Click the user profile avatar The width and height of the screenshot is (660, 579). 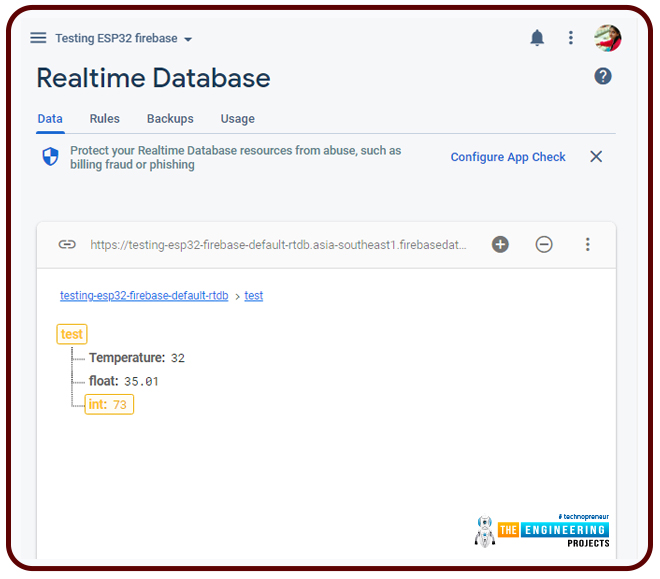point(607,38)
